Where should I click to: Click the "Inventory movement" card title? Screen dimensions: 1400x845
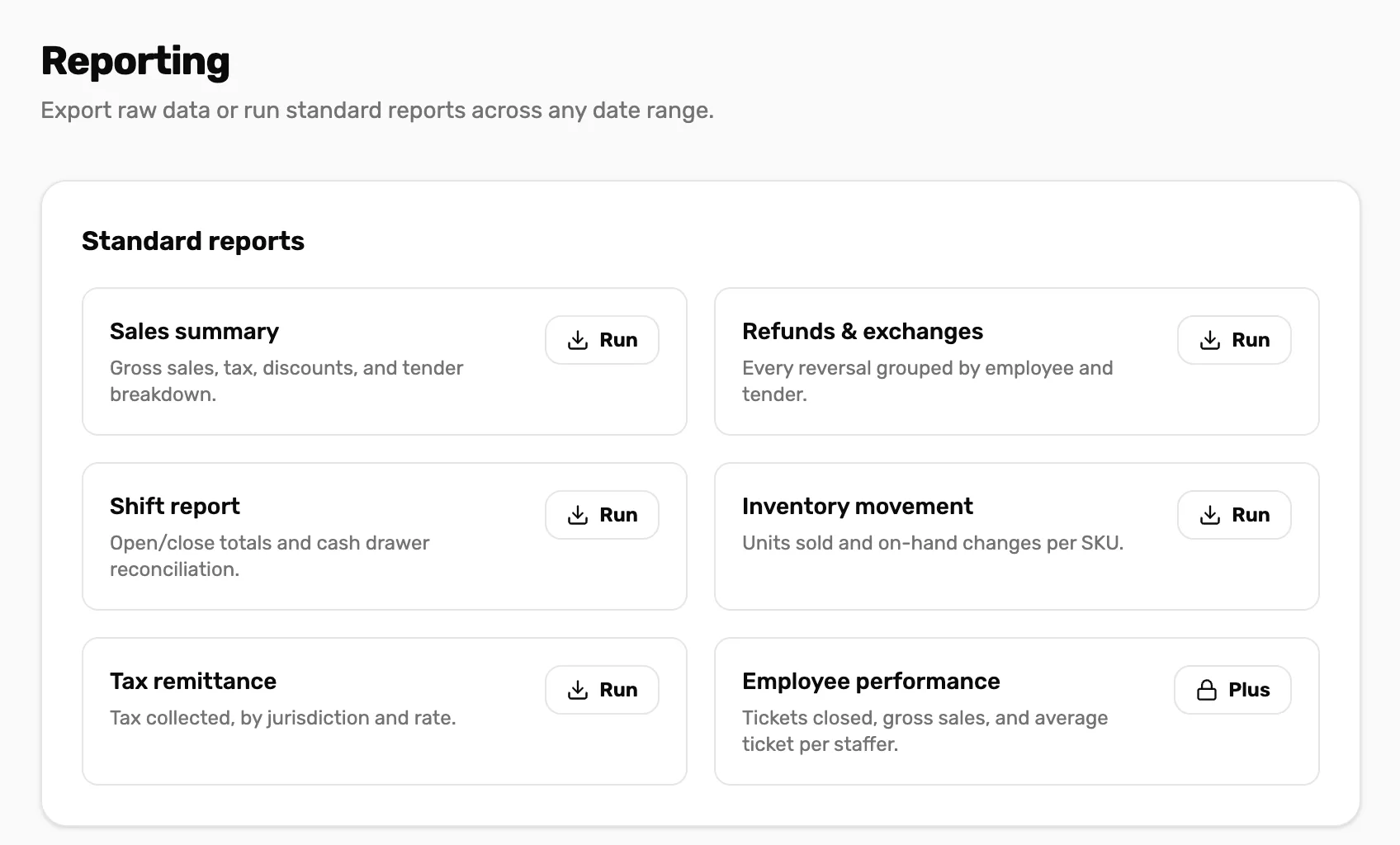click(x=858, y=506)
